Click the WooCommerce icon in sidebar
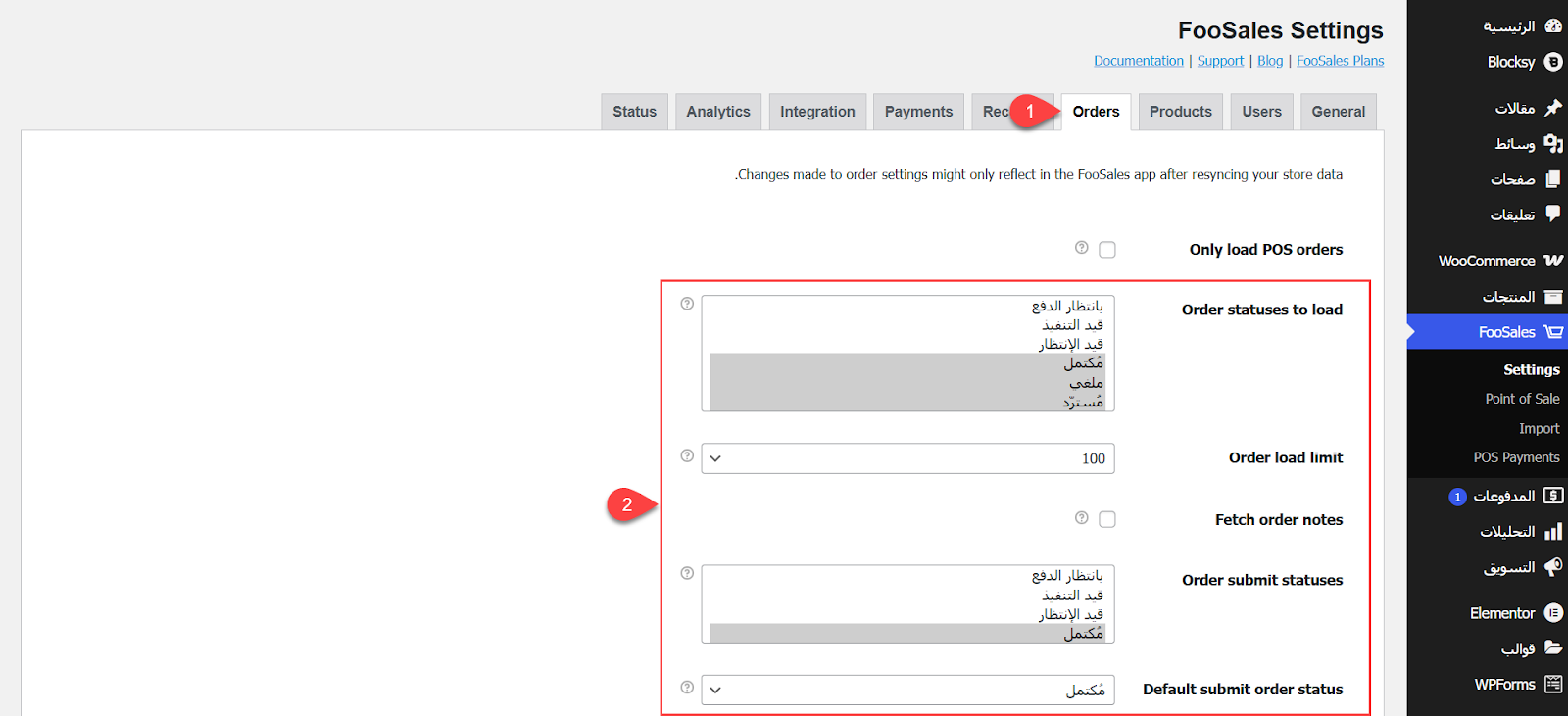The width and height of the screenshot is (1568, 716). tap(1553, 261)
